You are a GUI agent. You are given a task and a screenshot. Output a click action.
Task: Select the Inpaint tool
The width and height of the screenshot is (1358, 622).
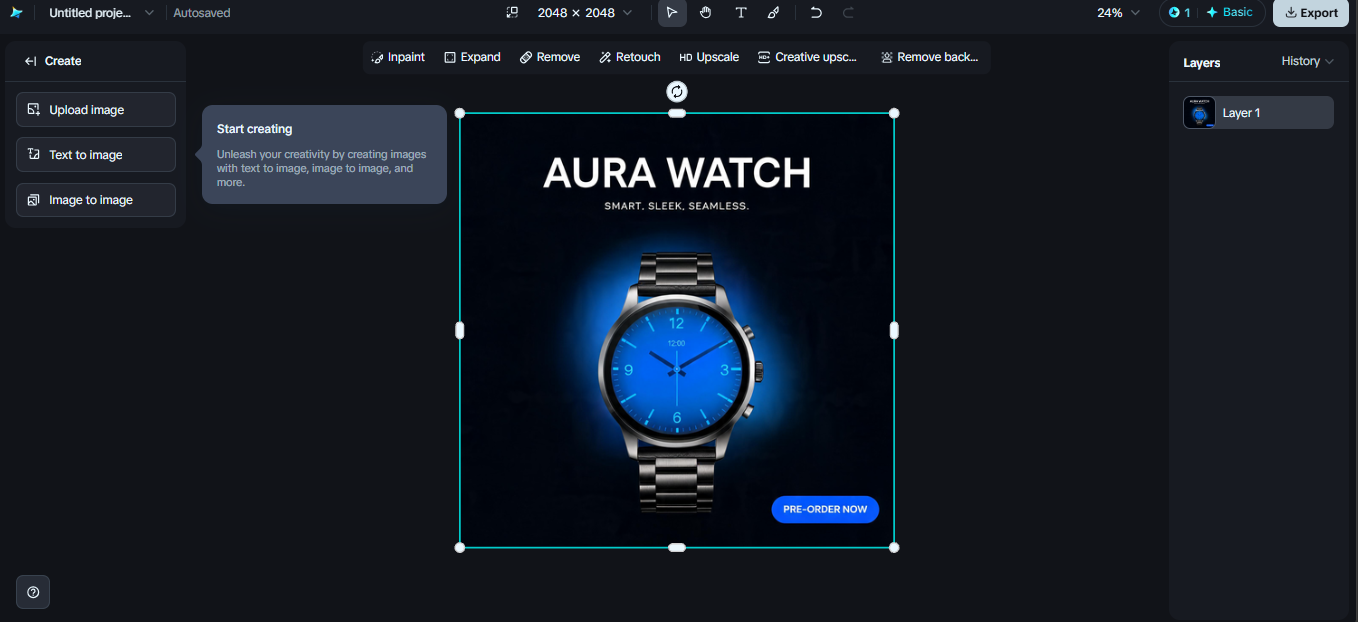pos(398,57)
